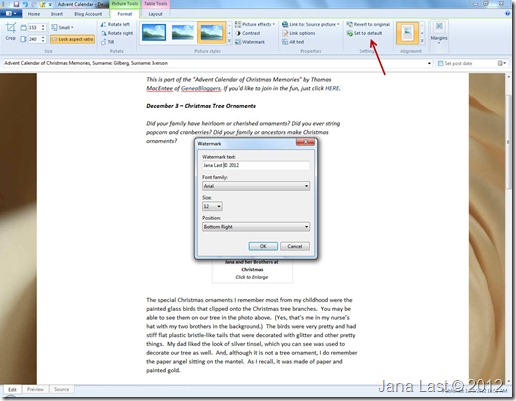Open the Font family Arial dropdown
Viewport: 516px width, 401px height.
256,186
